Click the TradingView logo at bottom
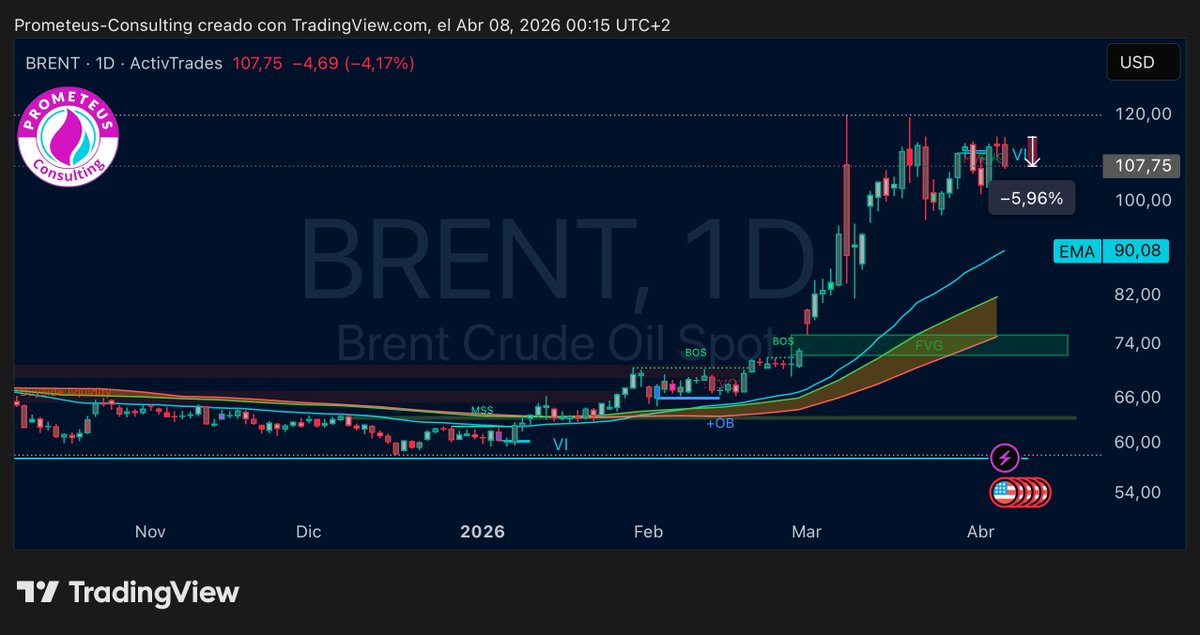This screenshot has width=1200, height=635. (x=128, y=593)
